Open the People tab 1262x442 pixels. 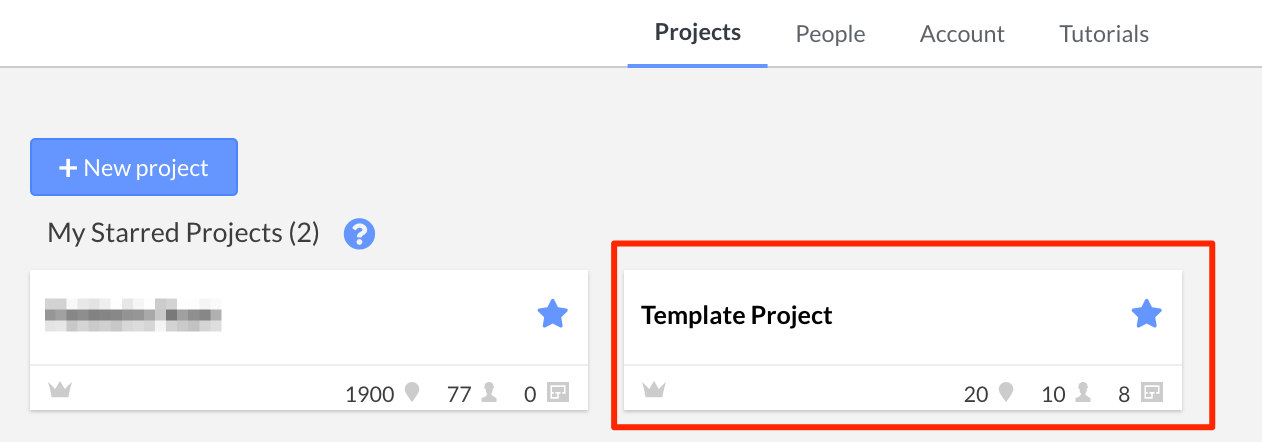point(830,34)
